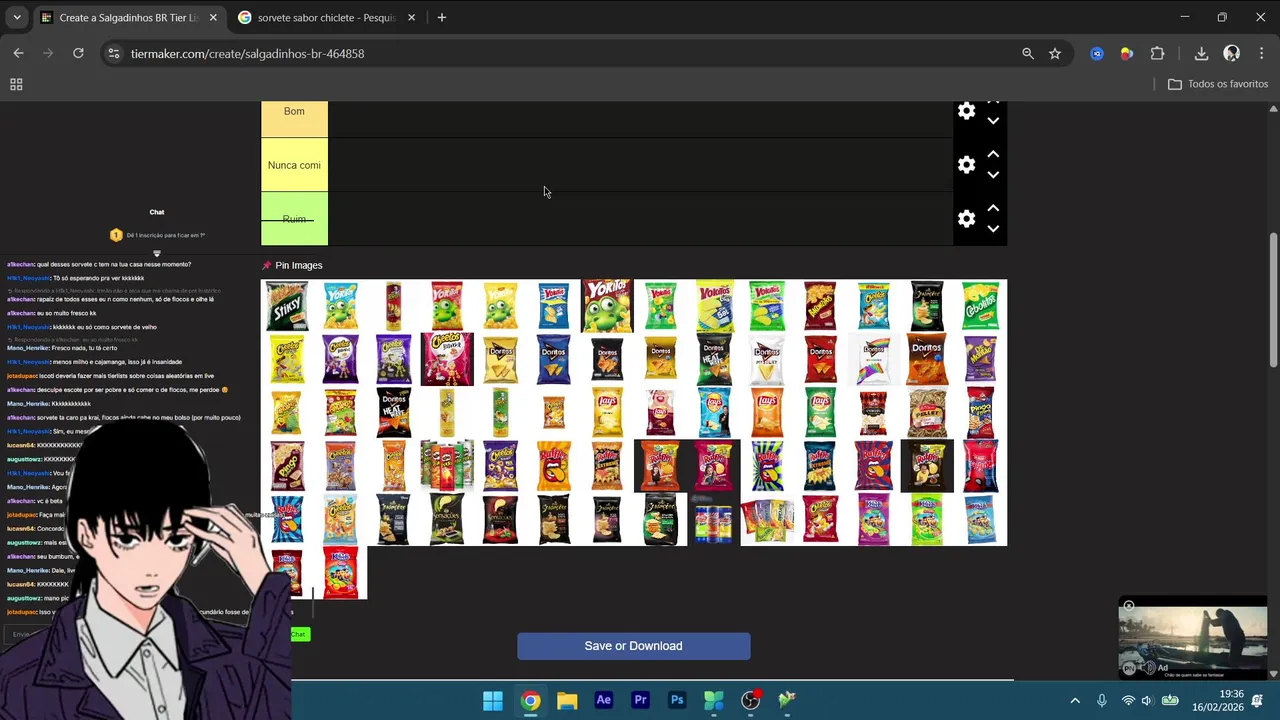Reload the tiermaker page

click(78, 53)
